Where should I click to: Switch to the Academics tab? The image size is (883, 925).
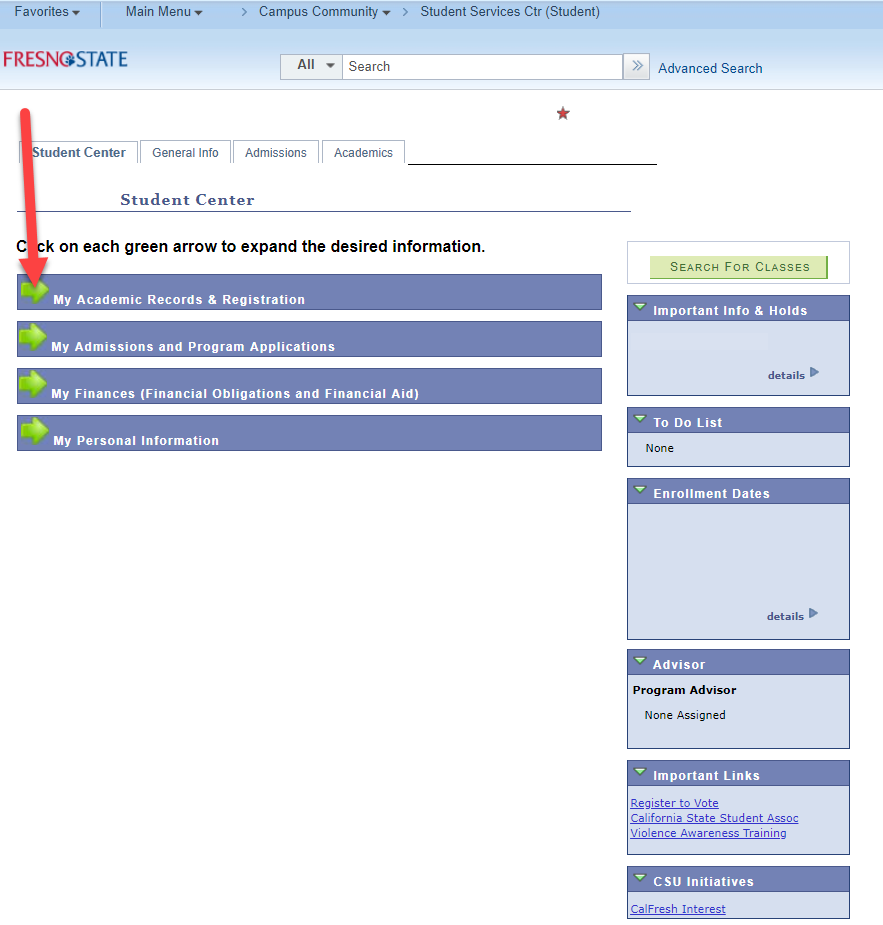[x=363, y=153]
